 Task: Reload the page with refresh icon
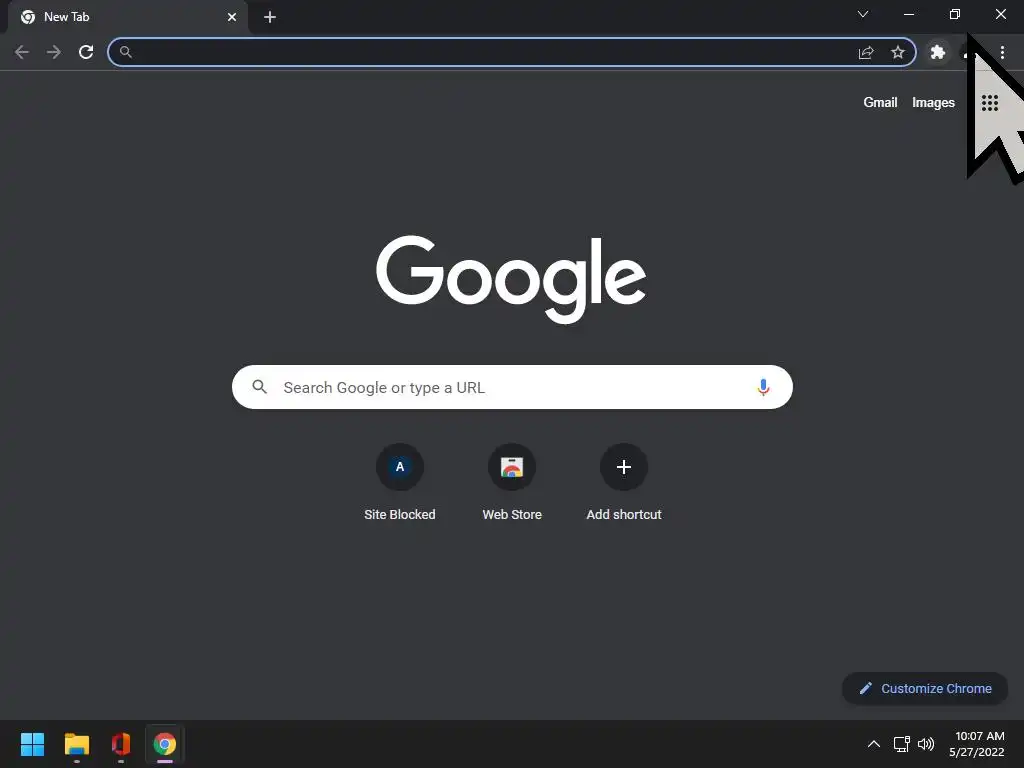pos(86,52)
